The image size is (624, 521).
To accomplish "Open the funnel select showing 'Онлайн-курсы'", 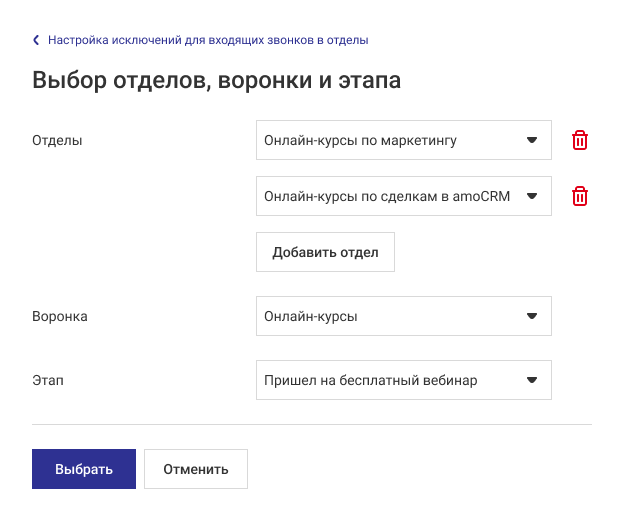I will 390,317.
